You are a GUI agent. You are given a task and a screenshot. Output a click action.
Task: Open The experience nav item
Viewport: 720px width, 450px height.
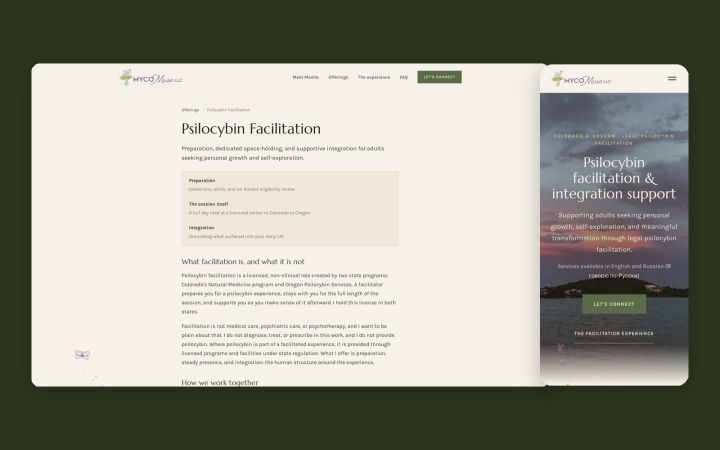point(374,77)
